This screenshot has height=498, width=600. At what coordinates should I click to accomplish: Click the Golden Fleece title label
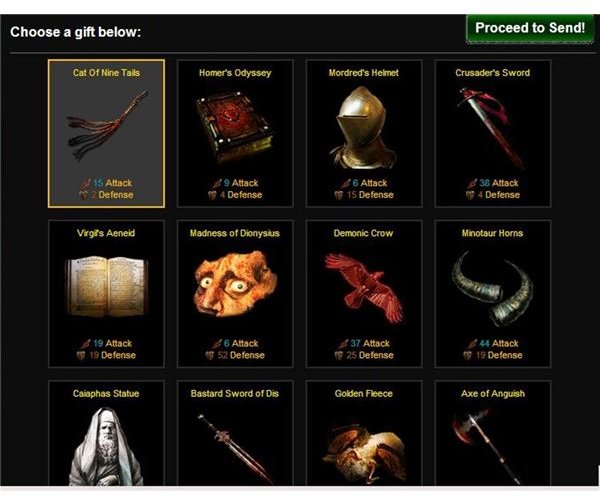tap(364, 394)
